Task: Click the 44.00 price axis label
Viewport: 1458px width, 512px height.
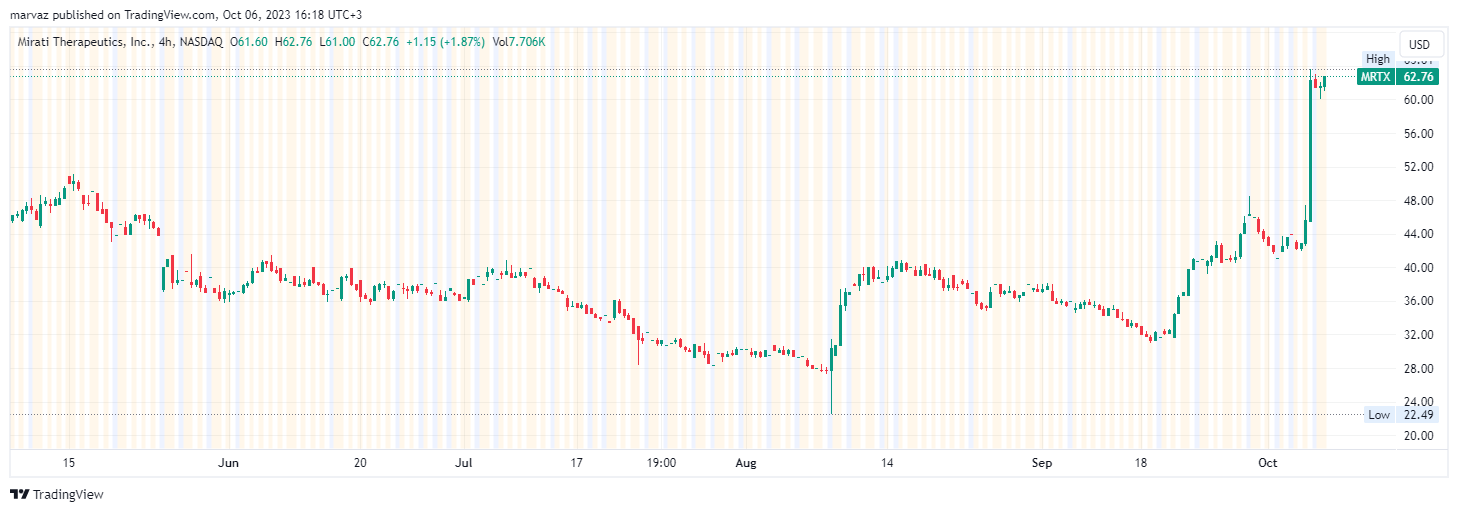Action: click(x=1419, y=234)
